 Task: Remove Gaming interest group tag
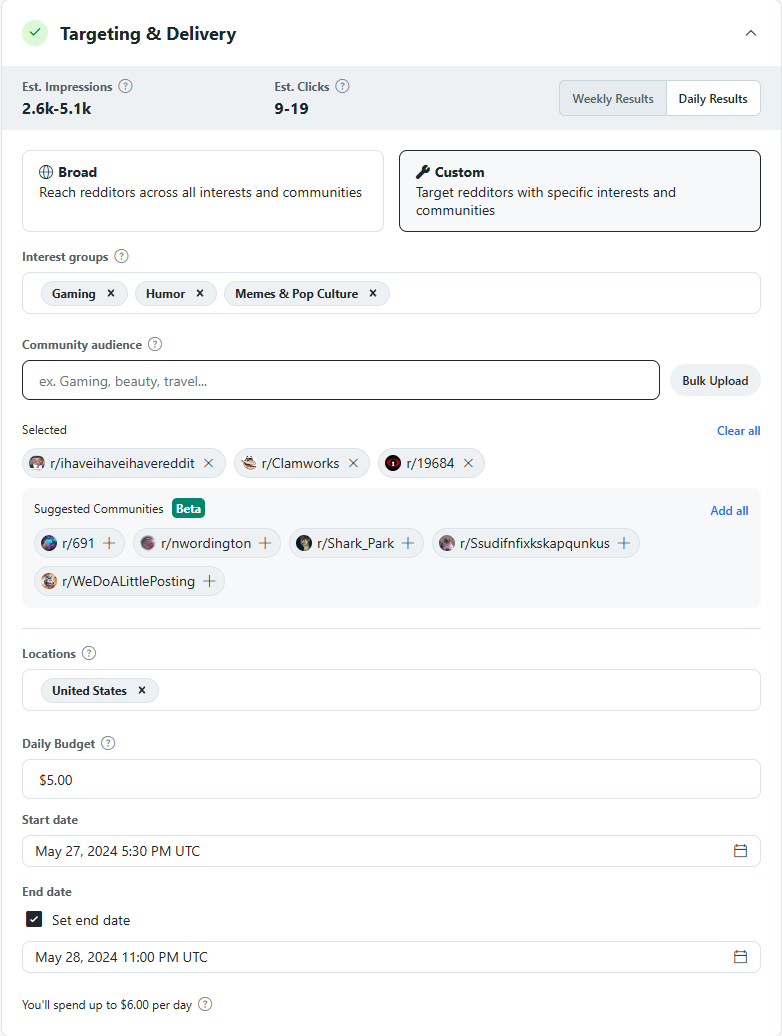111,294
